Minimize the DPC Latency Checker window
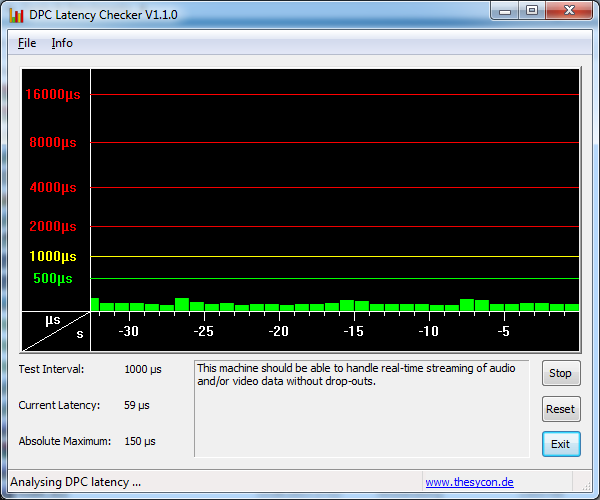 [506, 11]
